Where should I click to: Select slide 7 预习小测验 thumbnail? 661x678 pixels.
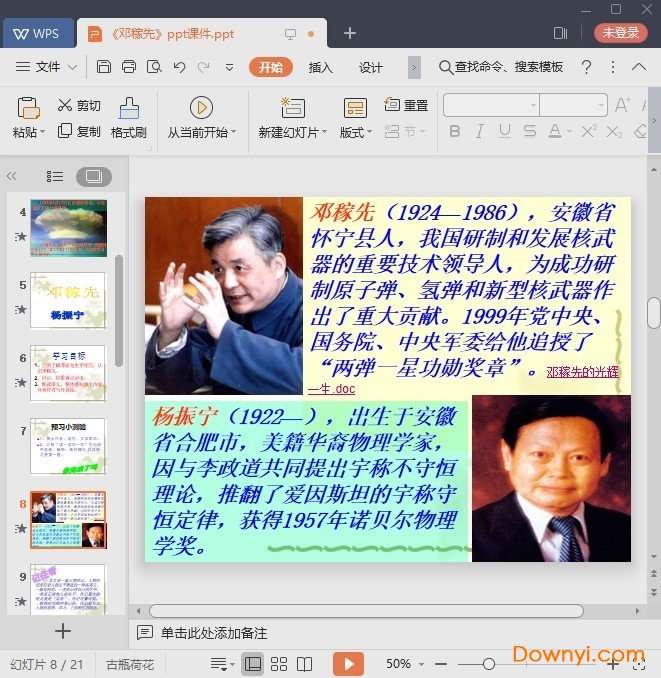click(68, 446)
